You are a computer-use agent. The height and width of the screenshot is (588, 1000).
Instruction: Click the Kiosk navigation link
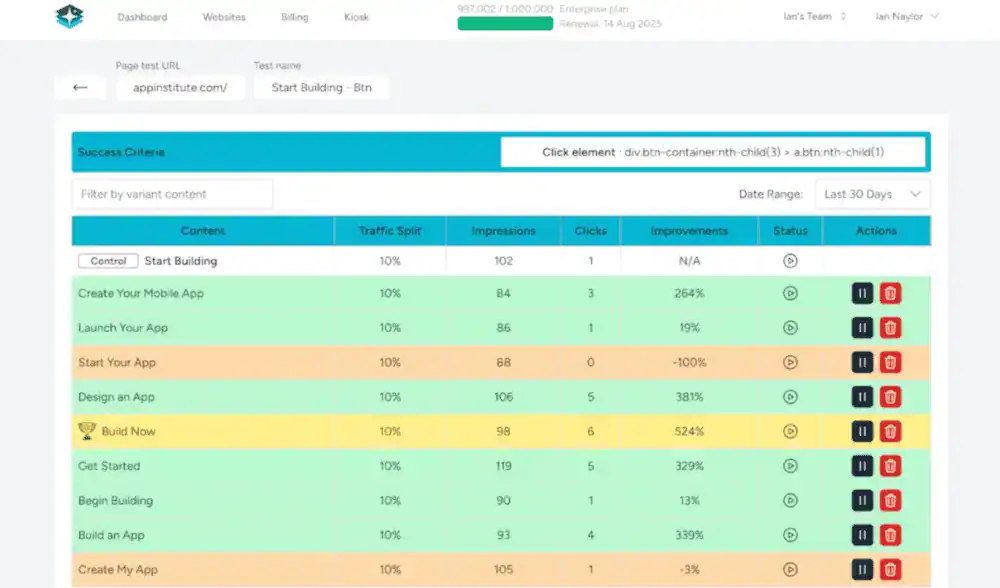coord(356,17)
